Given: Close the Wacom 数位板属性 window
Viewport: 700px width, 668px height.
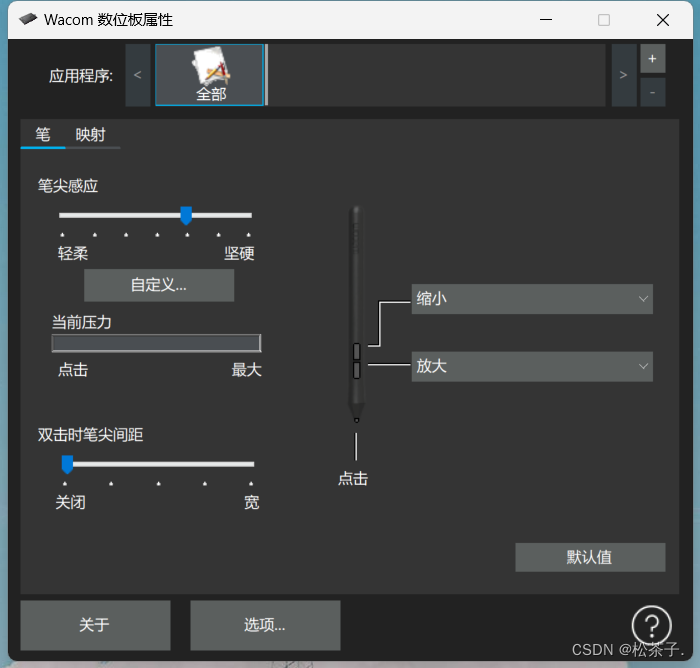Looking at the screenshot, I should [663, 20].
